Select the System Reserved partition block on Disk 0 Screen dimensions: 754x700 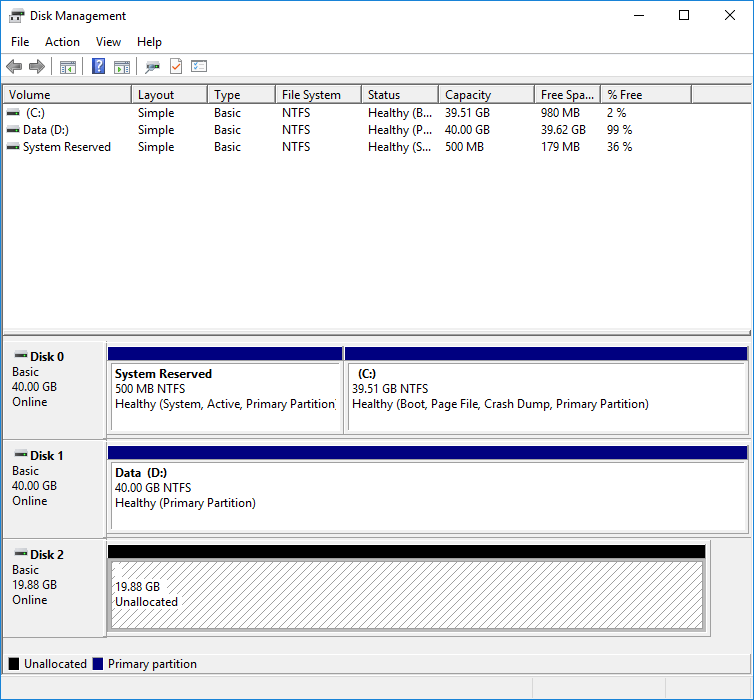(x=225, y=390)
